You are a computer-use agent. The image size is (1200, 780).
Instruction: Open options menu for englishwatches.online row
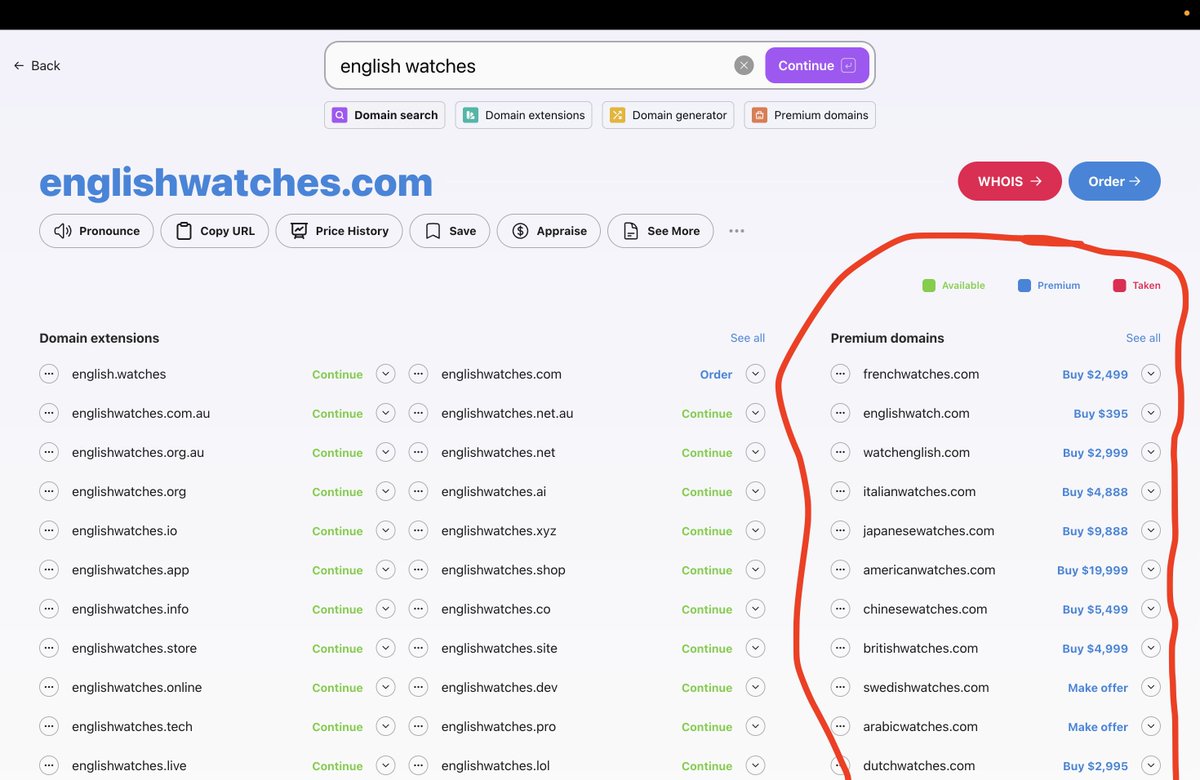point(49,687)
